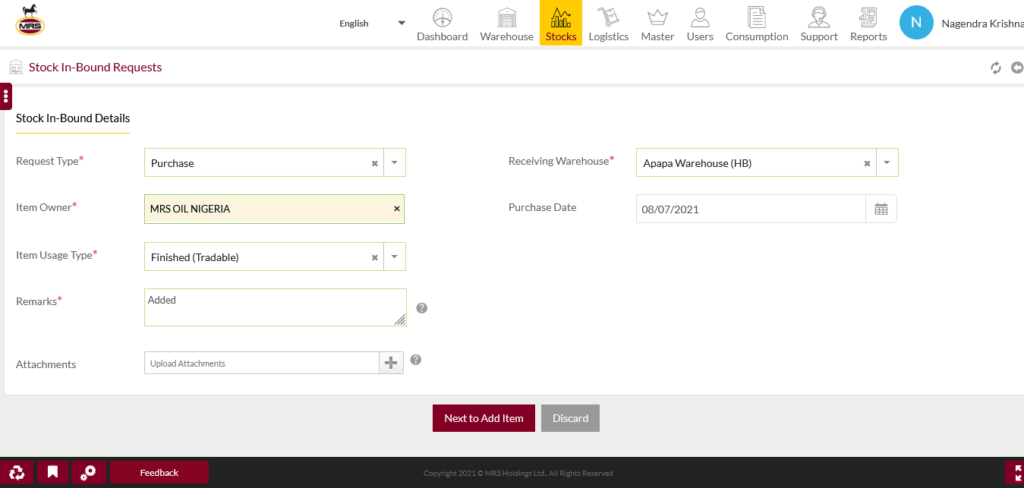Open the Reports menu

click(x=869, y=24)
